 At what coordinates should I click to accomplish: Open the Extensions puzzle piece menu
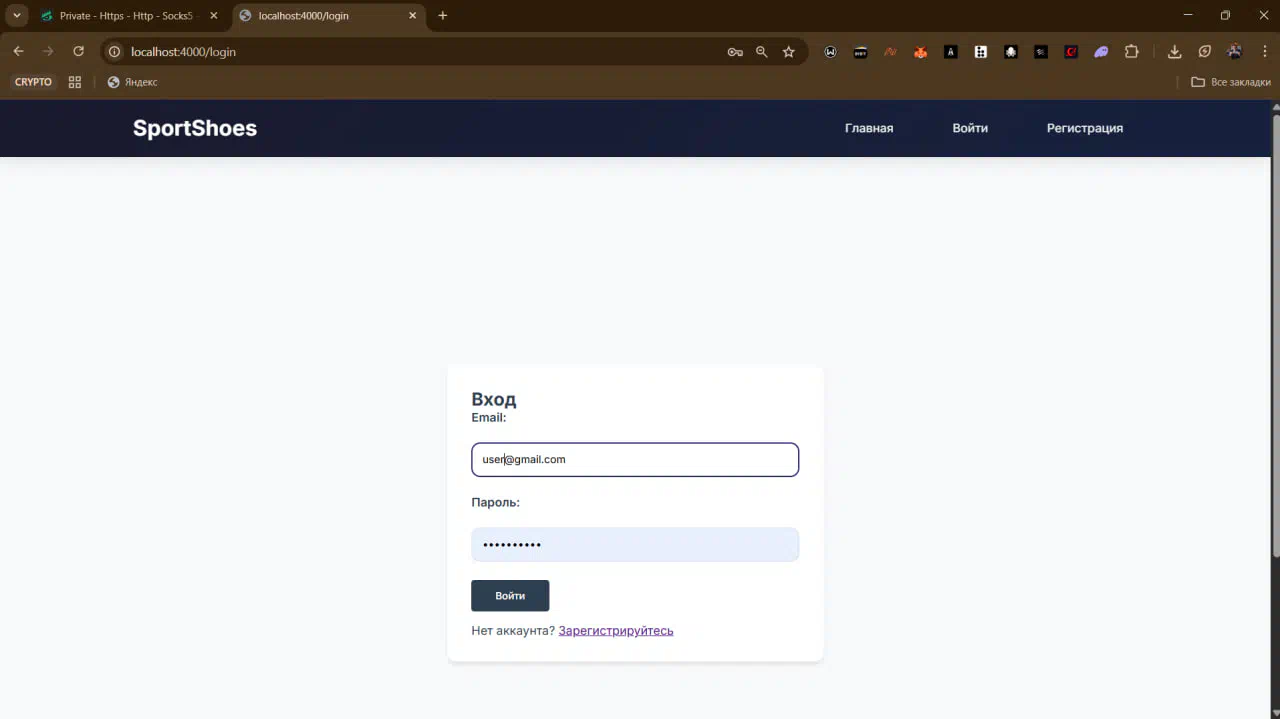1132,52
